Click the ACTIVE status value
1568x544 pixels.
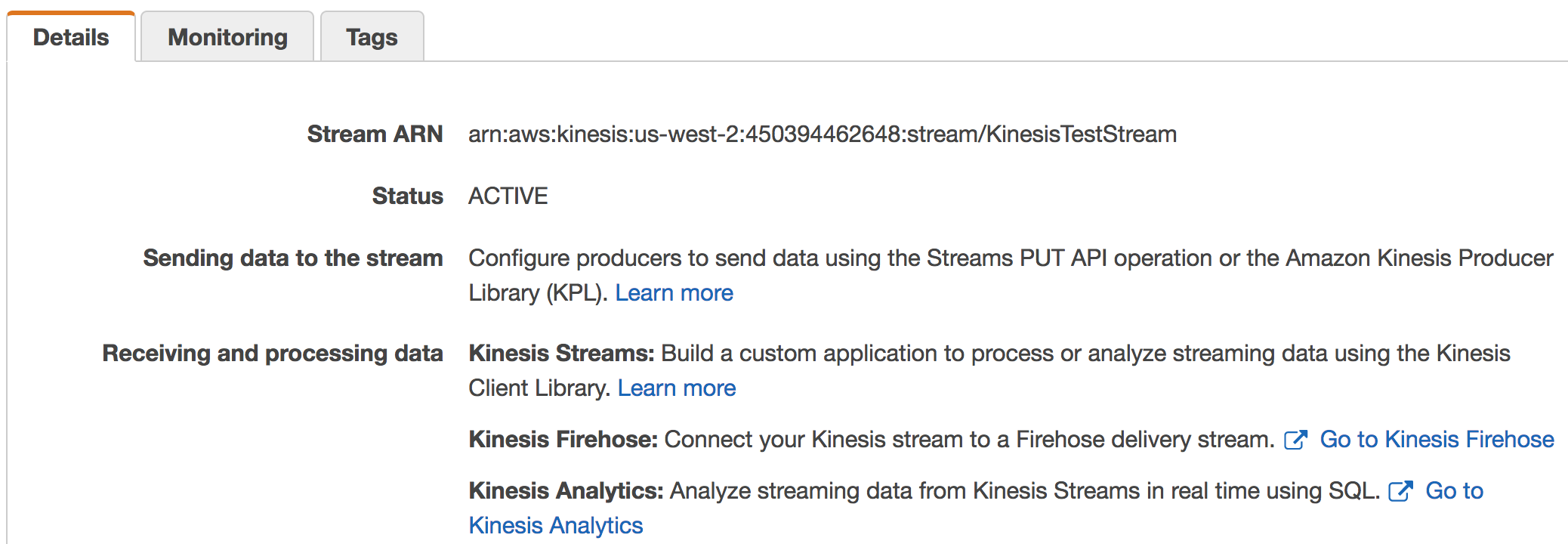tap(508, 196)
